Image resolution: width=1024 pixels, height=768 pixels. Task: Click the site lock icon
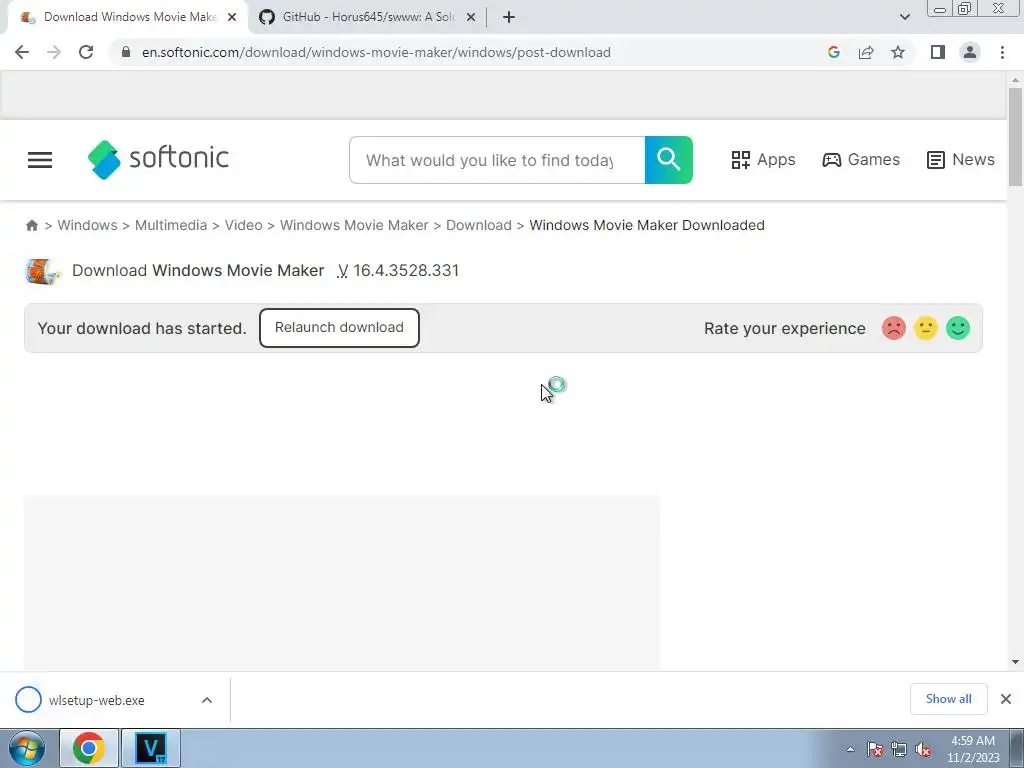click(126, 52)
